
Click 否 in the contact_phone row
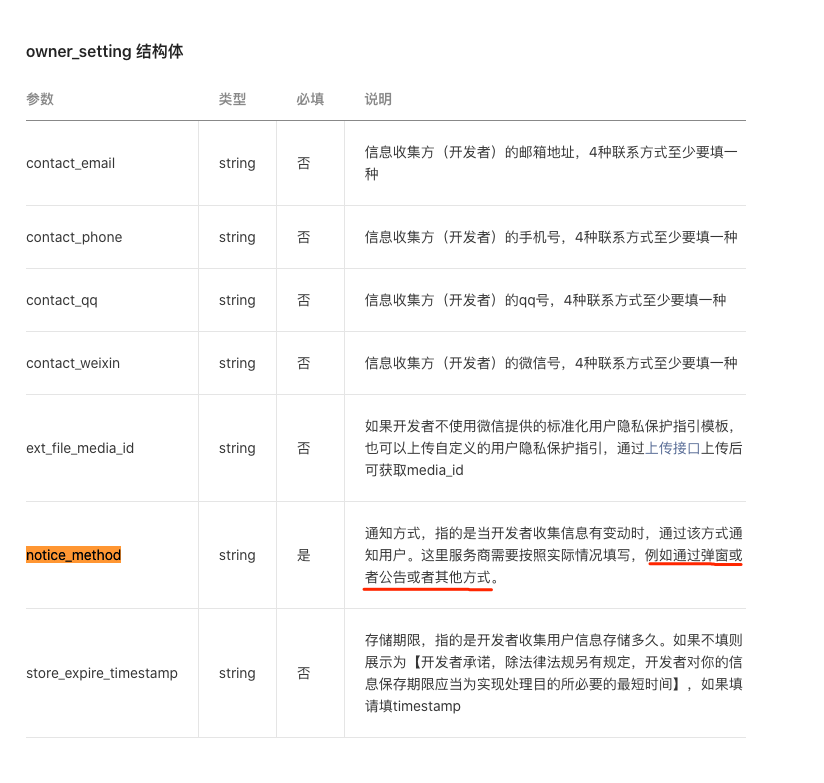click(x=304, y=238)
